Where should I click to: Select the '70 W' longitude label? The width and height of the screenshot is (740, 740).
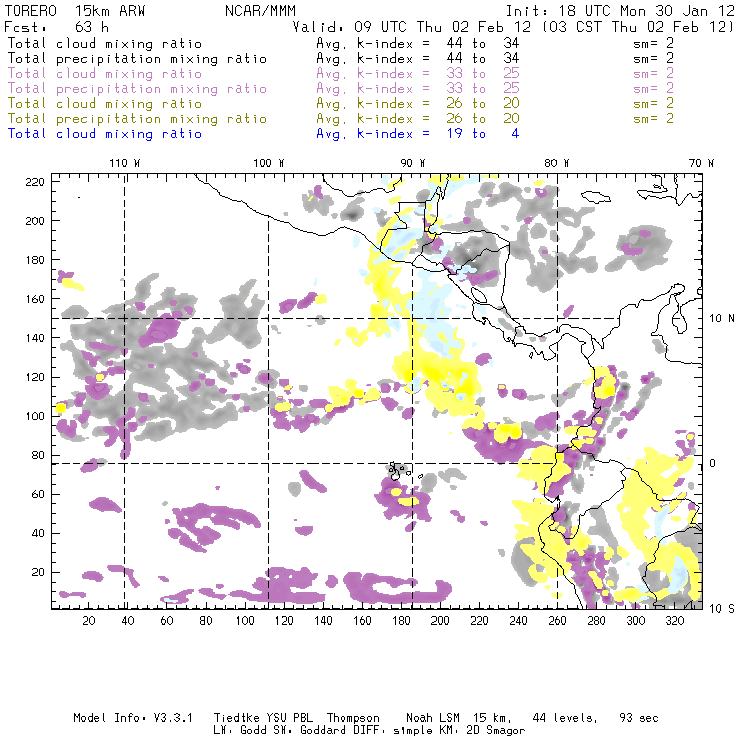tap(701, 163)
